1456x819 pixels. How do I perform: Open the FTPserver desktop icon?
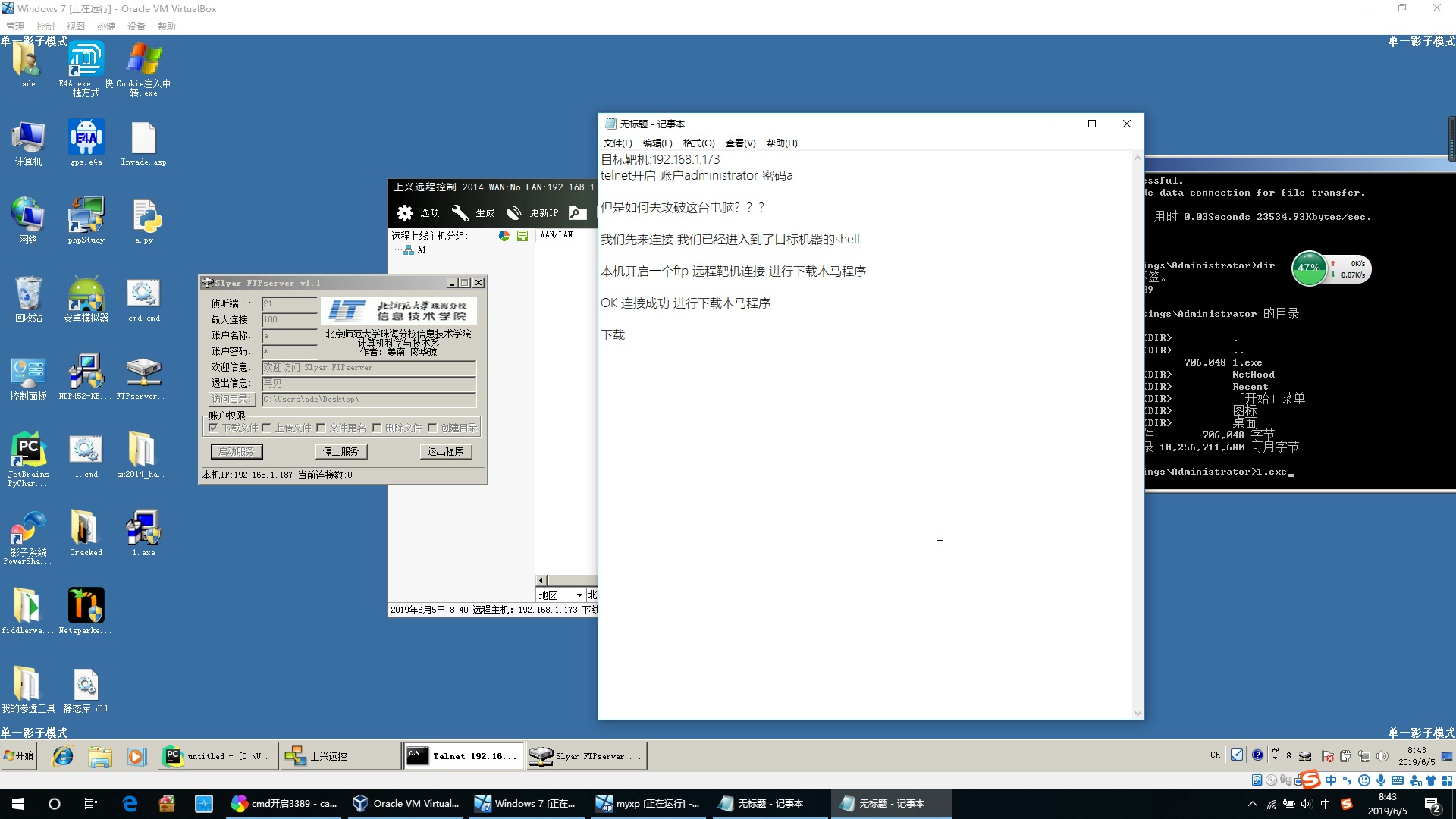click(143, 377)
